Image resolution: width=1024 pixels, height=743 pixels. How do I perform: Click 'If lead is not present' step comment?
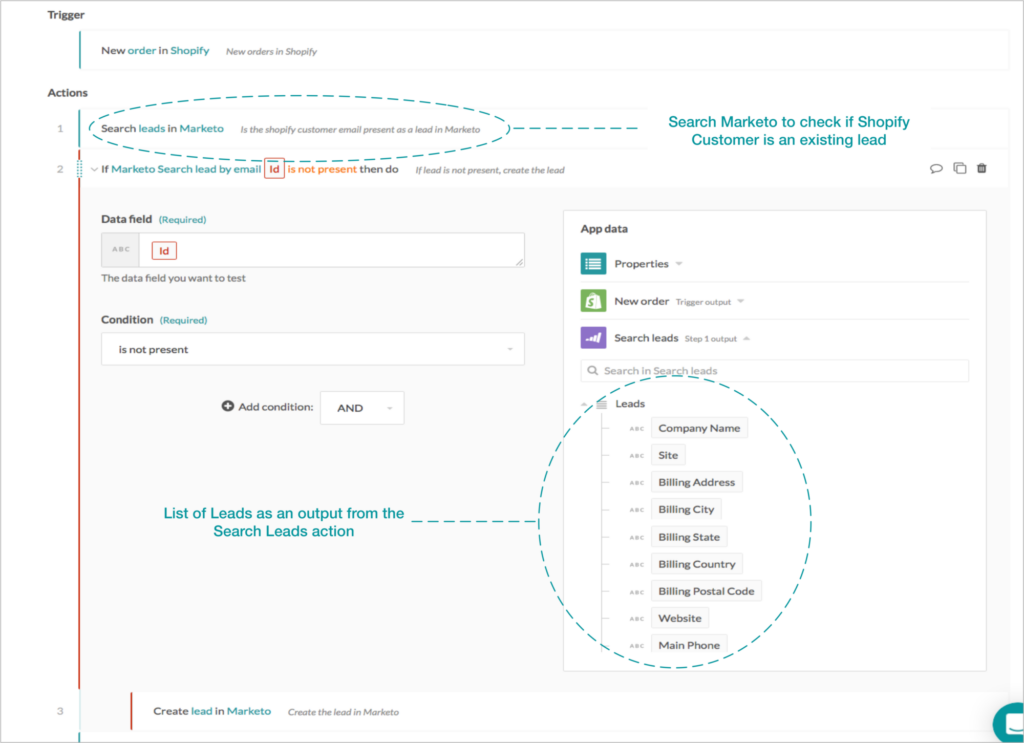[490, 170]
